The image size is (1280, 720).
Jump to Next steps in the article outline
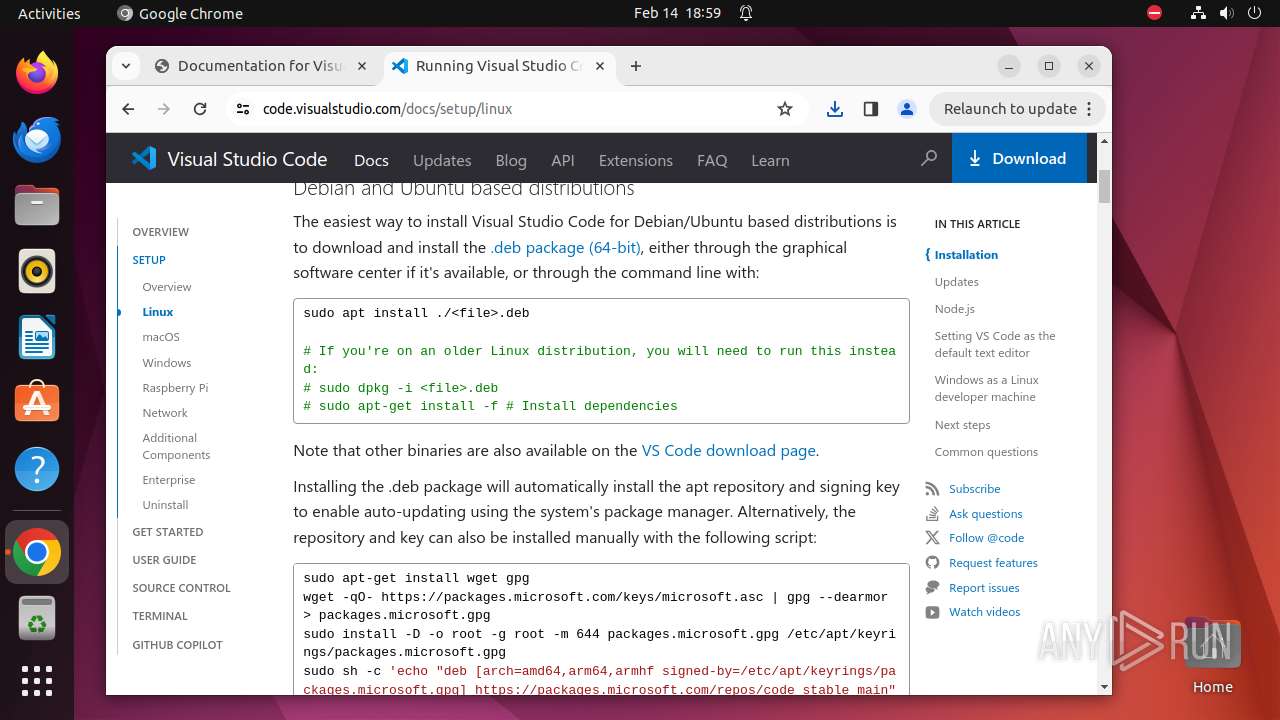[962, 425]
